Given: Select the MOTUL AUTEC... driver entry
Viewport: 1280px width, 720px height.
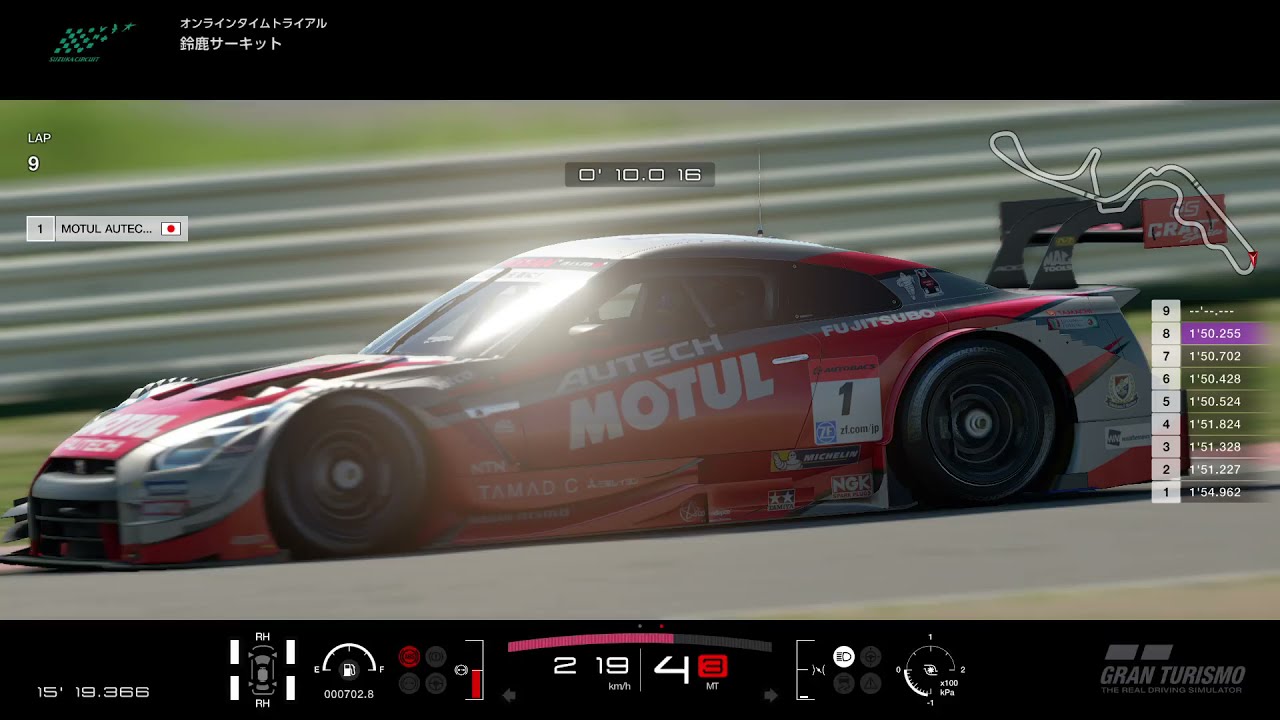Looking at the screenshot, I should [107, 229].
